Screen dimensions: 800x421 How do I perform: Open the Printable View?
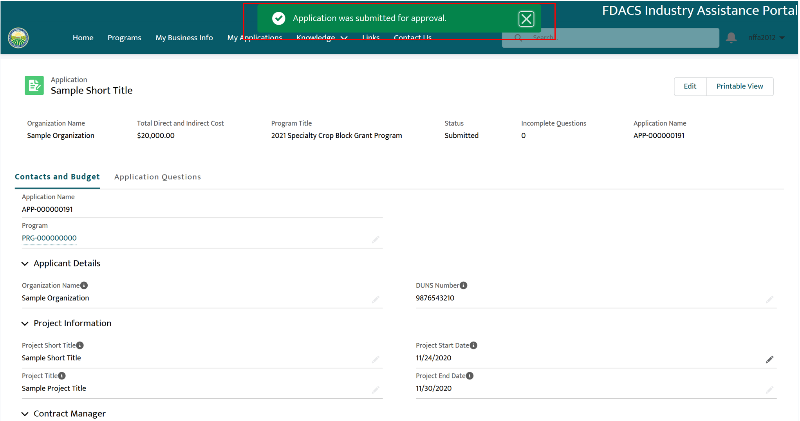click(x=740, y=86)
